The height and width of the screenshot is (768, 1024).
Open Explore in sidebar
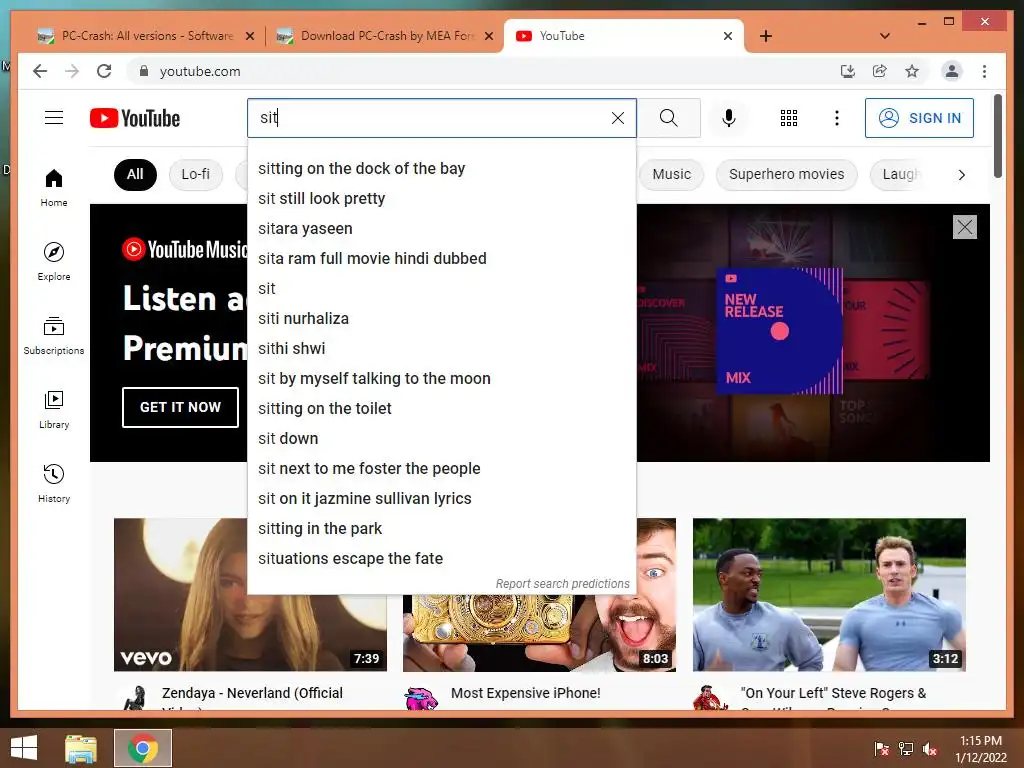point(54,262)
